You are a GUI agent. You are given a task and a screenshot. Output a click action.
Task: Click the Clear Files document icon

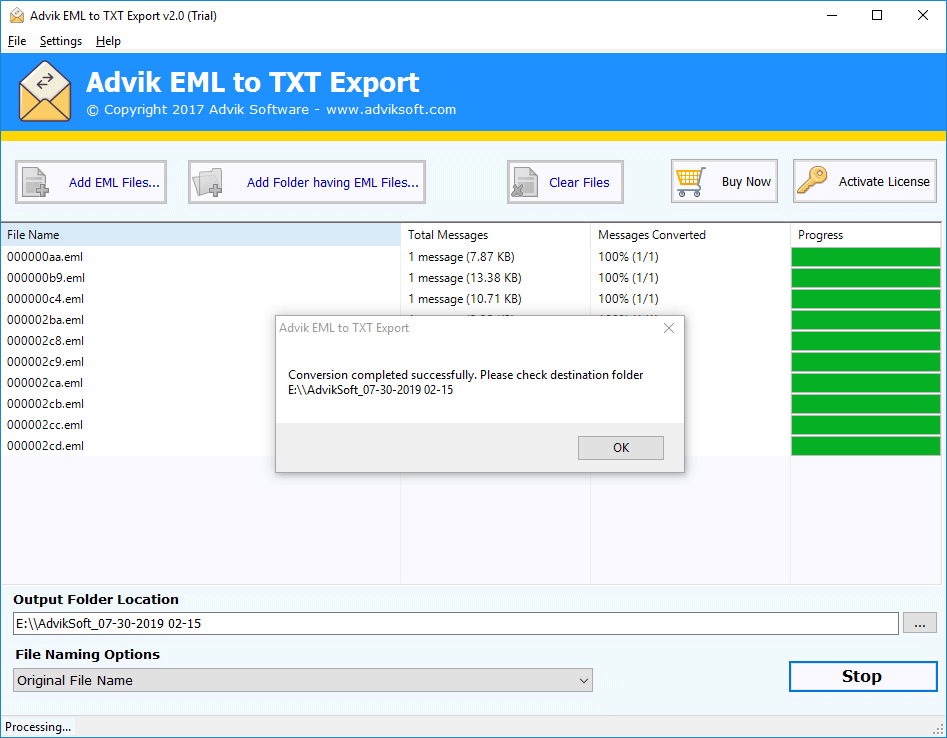(x=524, y=182)
